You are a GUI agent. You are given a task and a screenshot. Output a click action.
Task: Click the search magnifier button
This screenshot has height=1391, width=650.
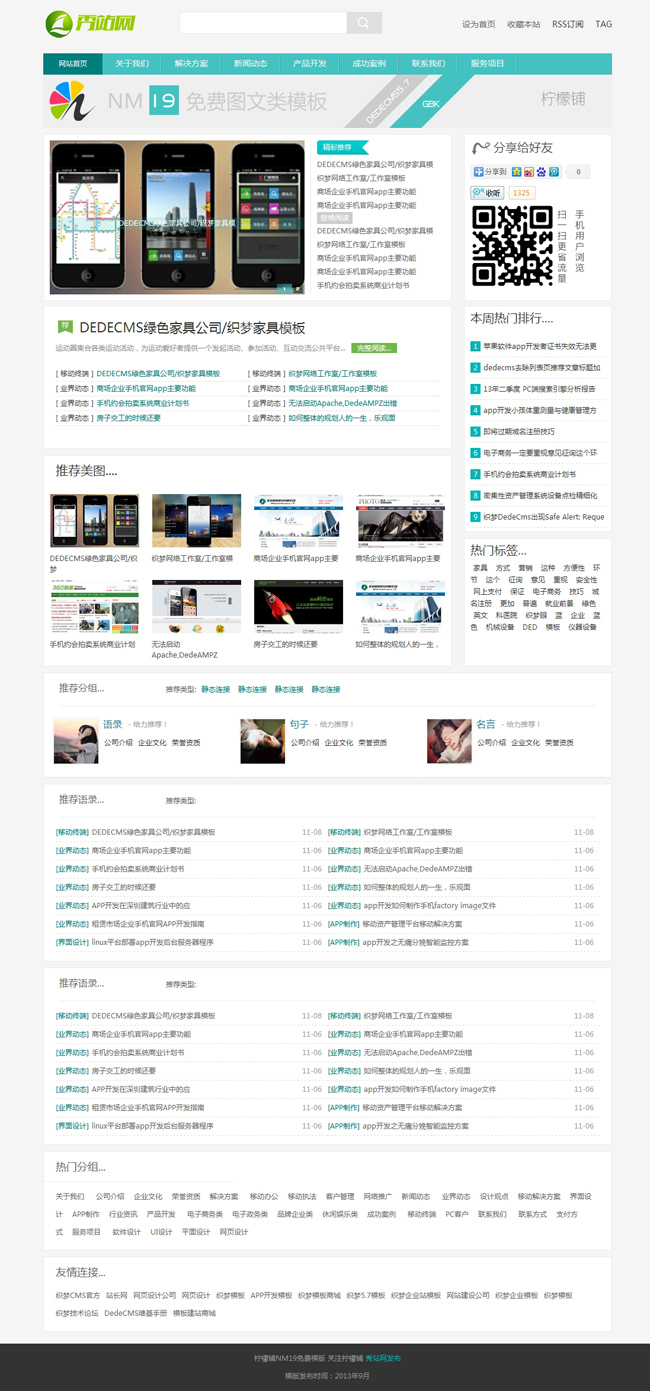364,23
